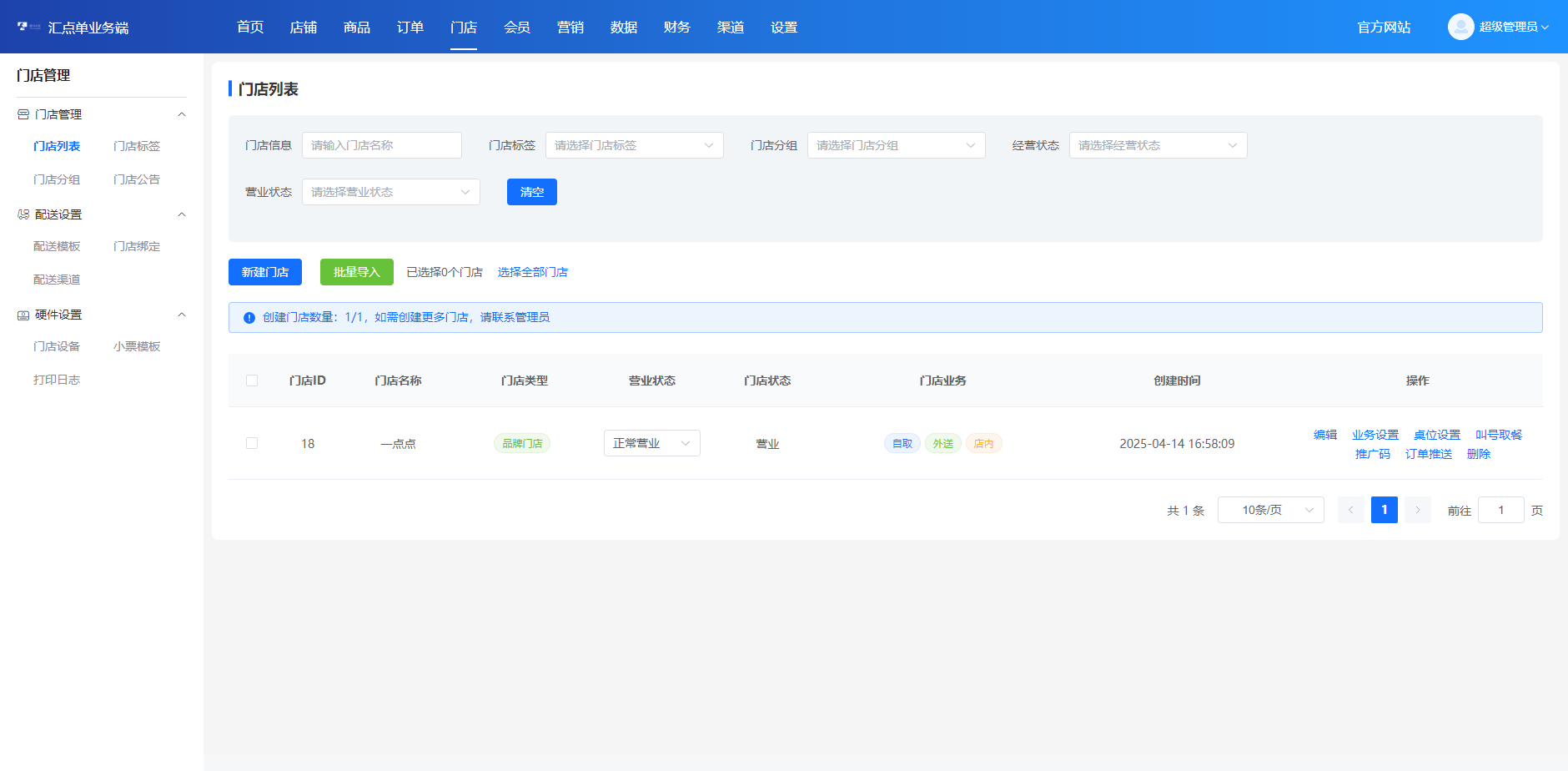Screen dimensions: 1568x771
Task: Click the 配送设置 sidebar section icon
Action: pyautogui.click(x=23, y=214)
